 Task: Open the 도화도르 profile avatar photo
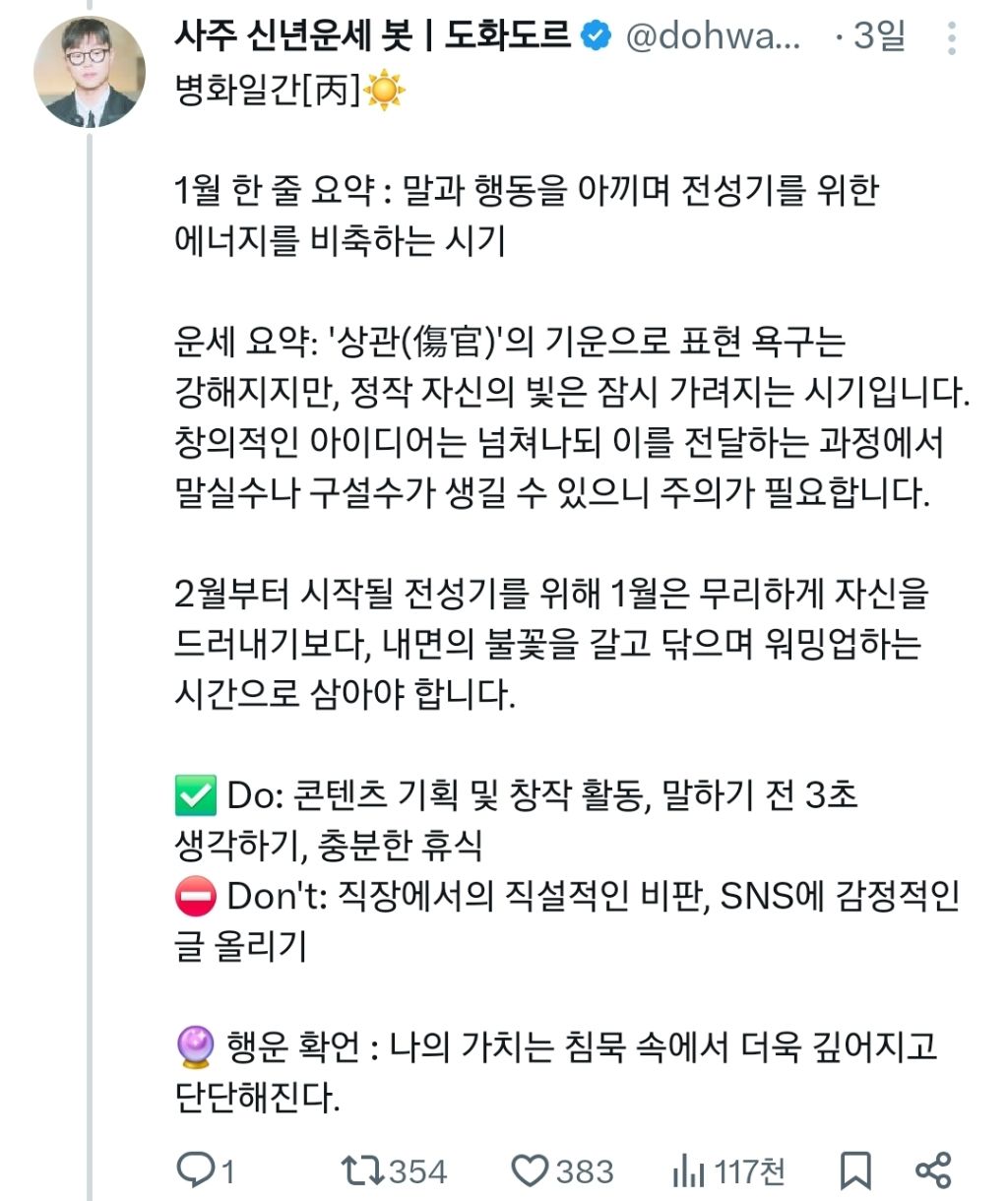pos(90,73)
